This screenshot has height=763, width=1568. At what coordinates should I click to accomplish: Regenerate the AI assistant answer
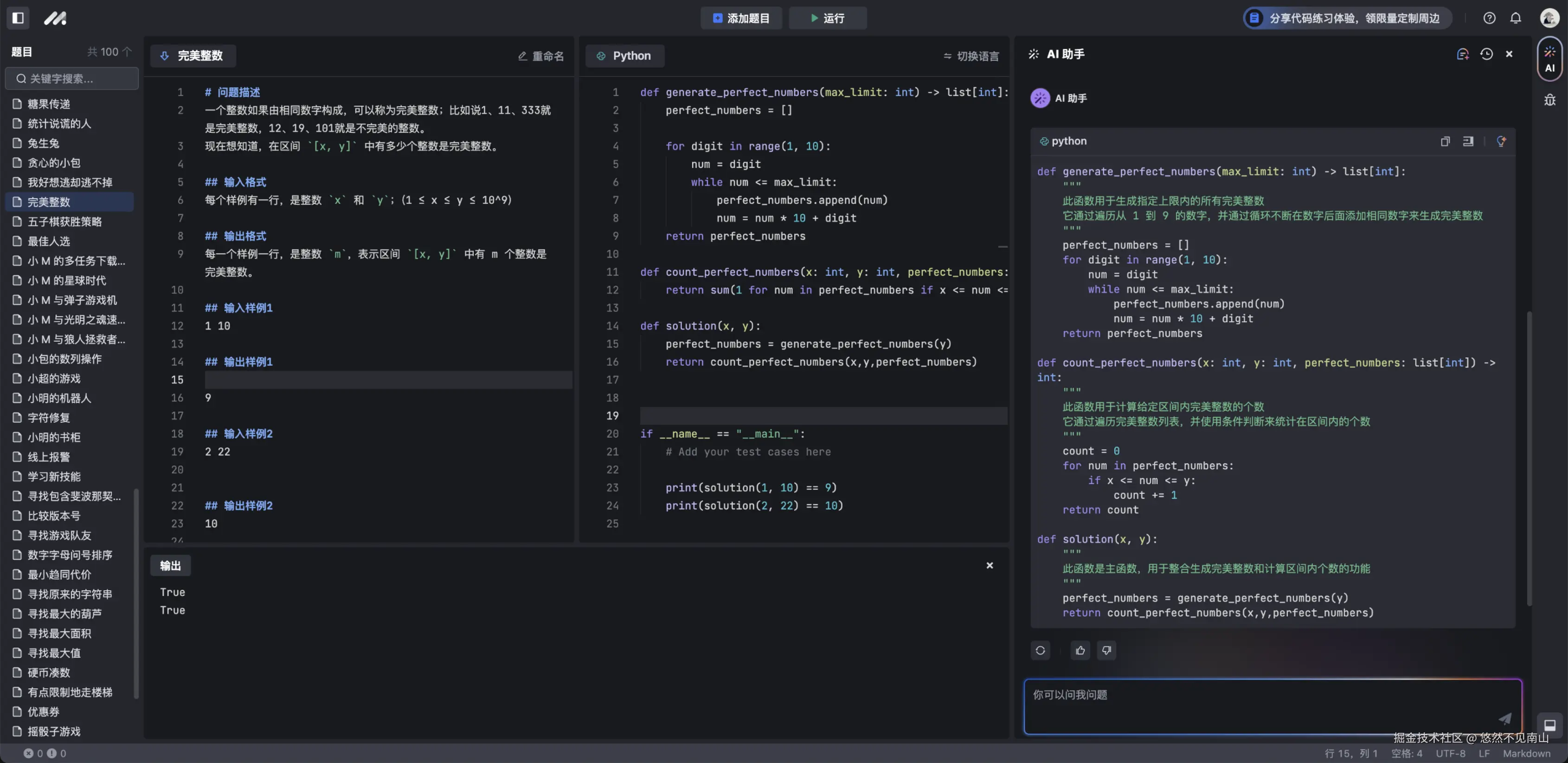[1040, 650]
